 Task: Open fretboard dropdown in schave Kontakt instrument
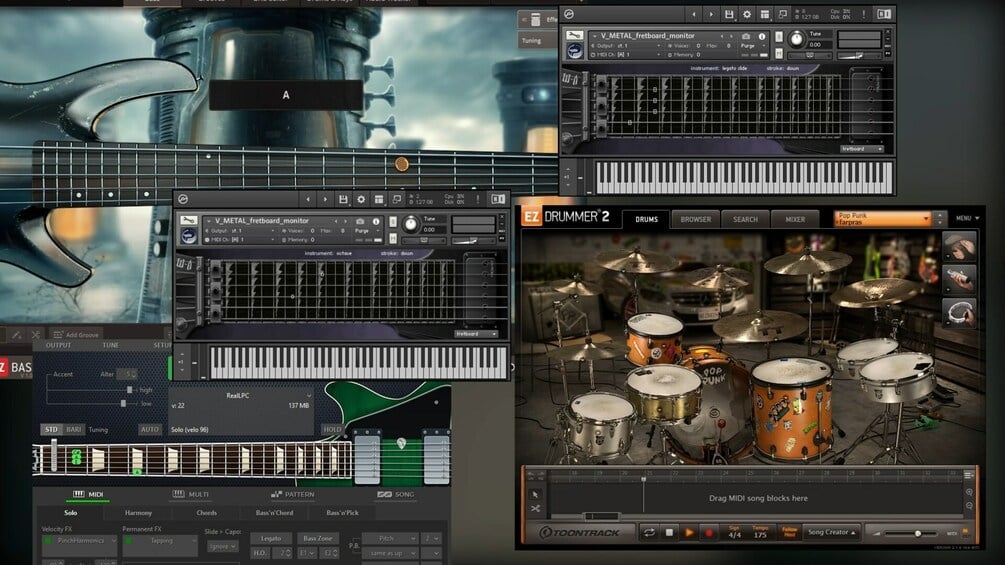pyautogui.click(x=476, y=334)
